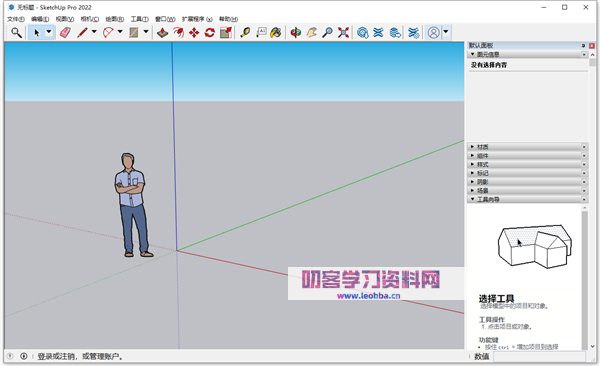Close the 组件 panel
The width and height of the screenshot is (600, 366).
click(584, 155)
